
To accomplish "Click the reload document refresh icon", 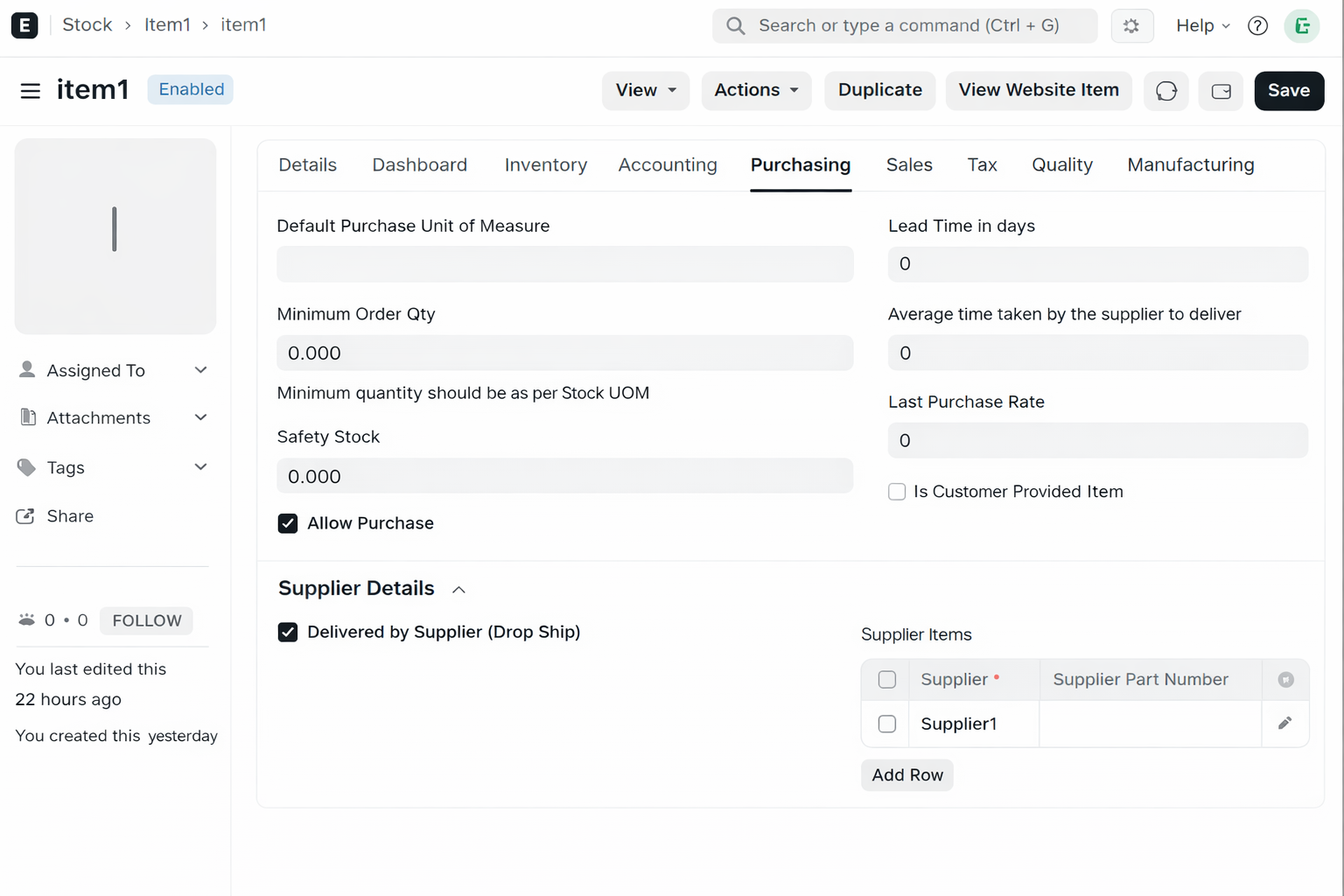I will 1165,91.
